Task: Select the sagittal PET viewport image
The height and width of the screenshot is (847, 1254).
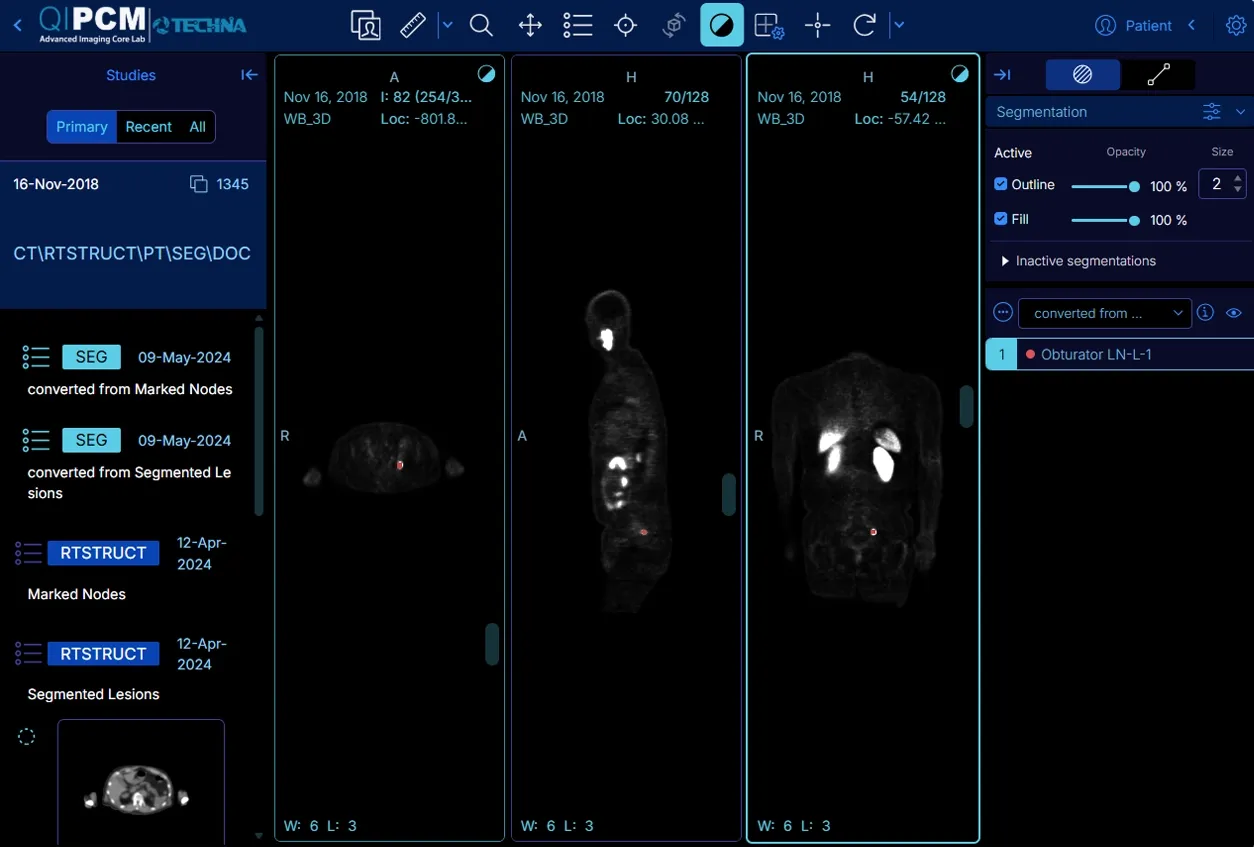Action: [x=626, y=450]
